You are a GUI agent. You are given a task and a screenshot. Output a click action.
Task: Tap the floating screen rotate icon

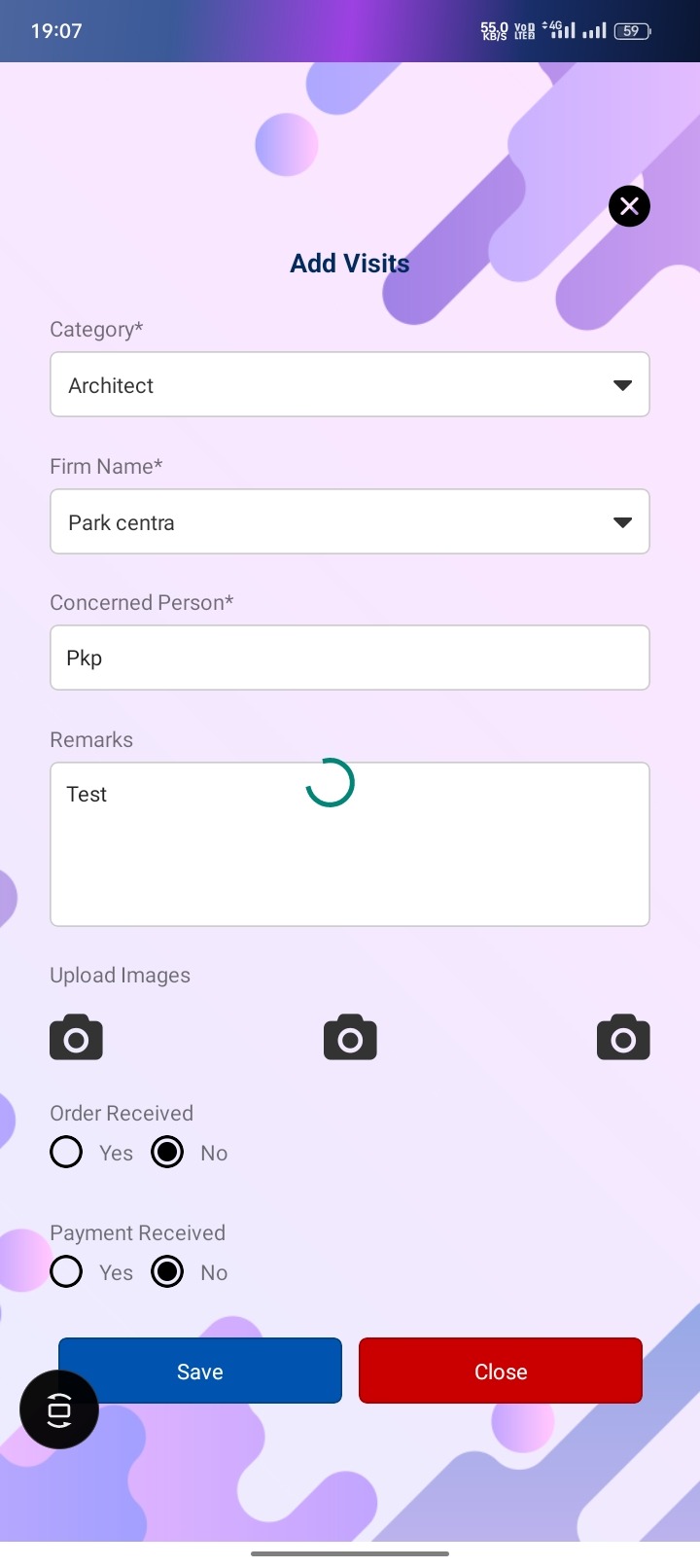(x=59, y=1409)
